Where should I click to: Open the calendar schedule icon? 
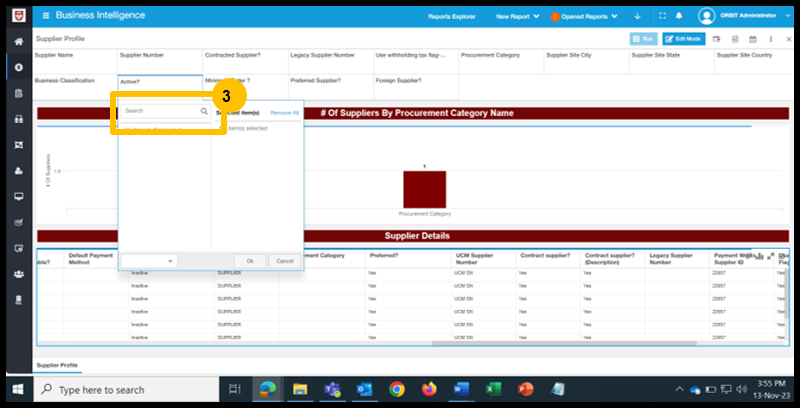[753, 39]
